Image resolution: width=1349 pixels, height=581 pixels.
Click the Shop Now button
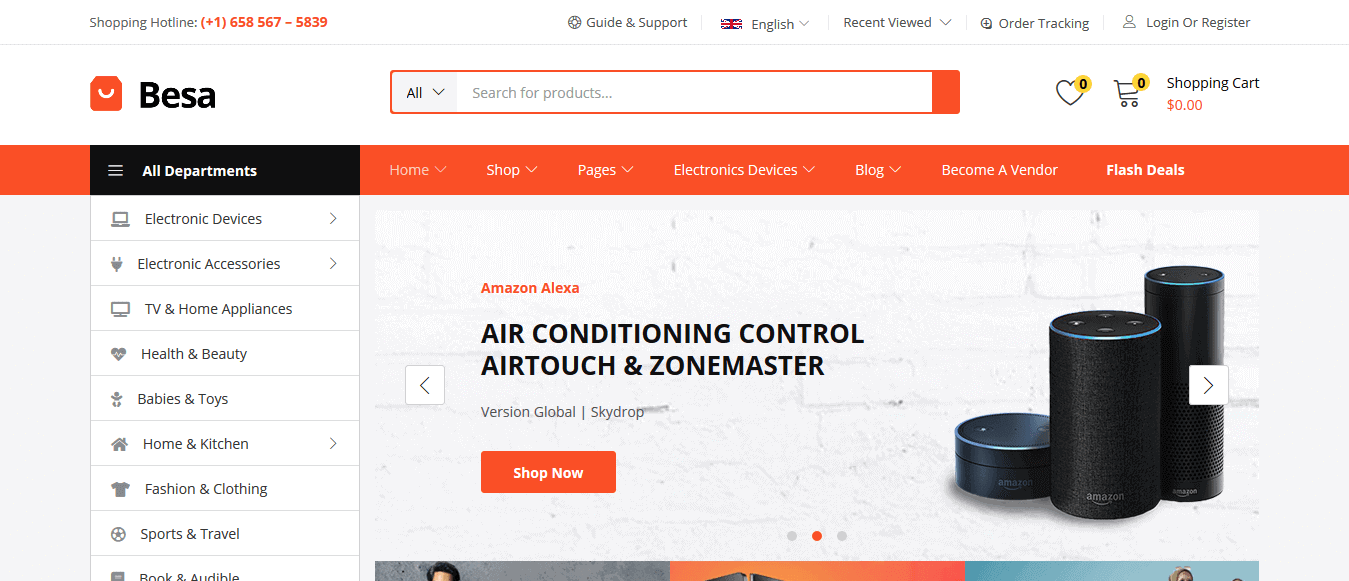point(548,472)
